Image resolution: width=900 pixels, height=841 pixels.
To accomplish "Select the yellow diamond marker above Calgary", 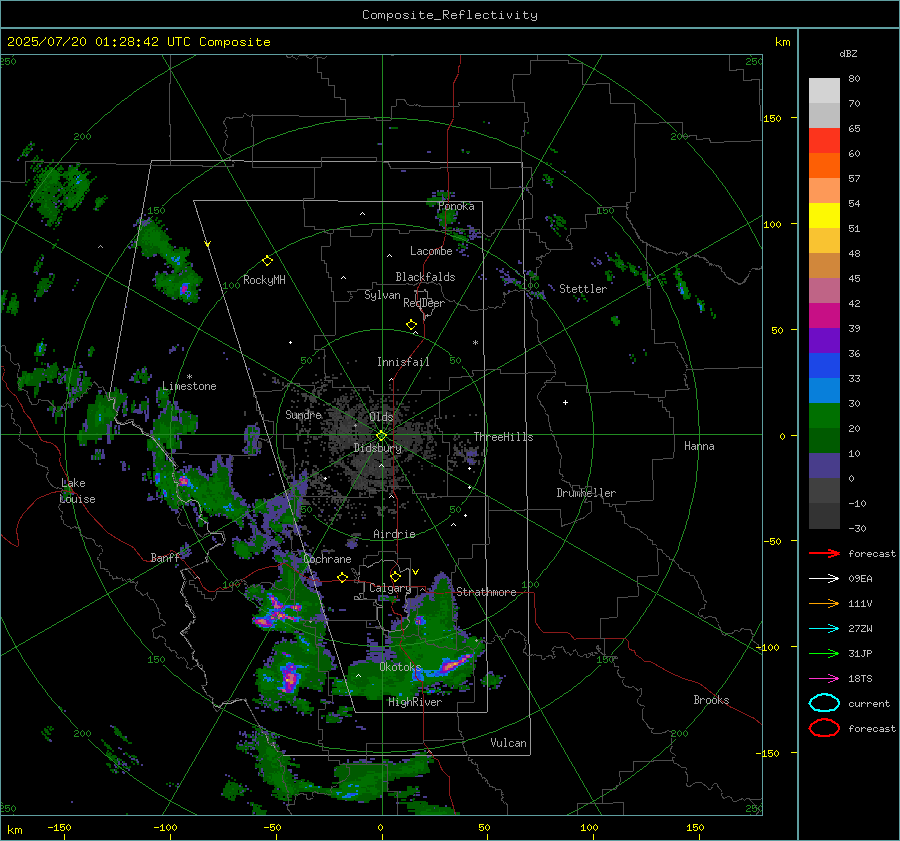I will [x=395, y=576].
